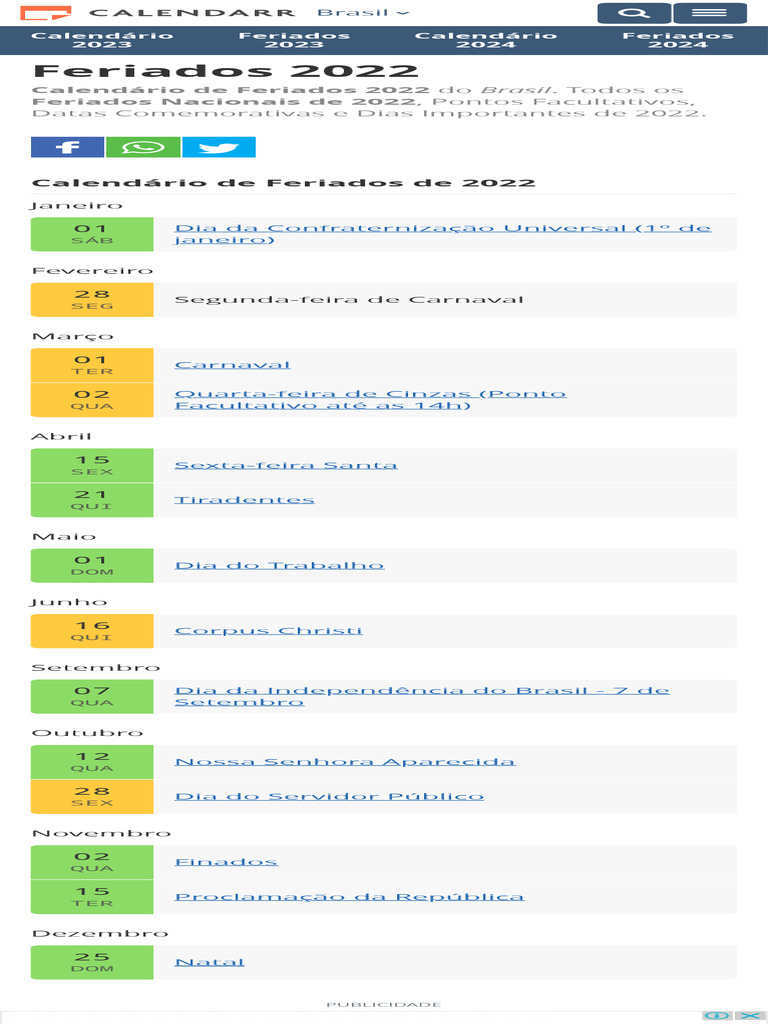Screen dimensions: 768x1024
Task: Click the 01 TER date box
Action: 92,365
